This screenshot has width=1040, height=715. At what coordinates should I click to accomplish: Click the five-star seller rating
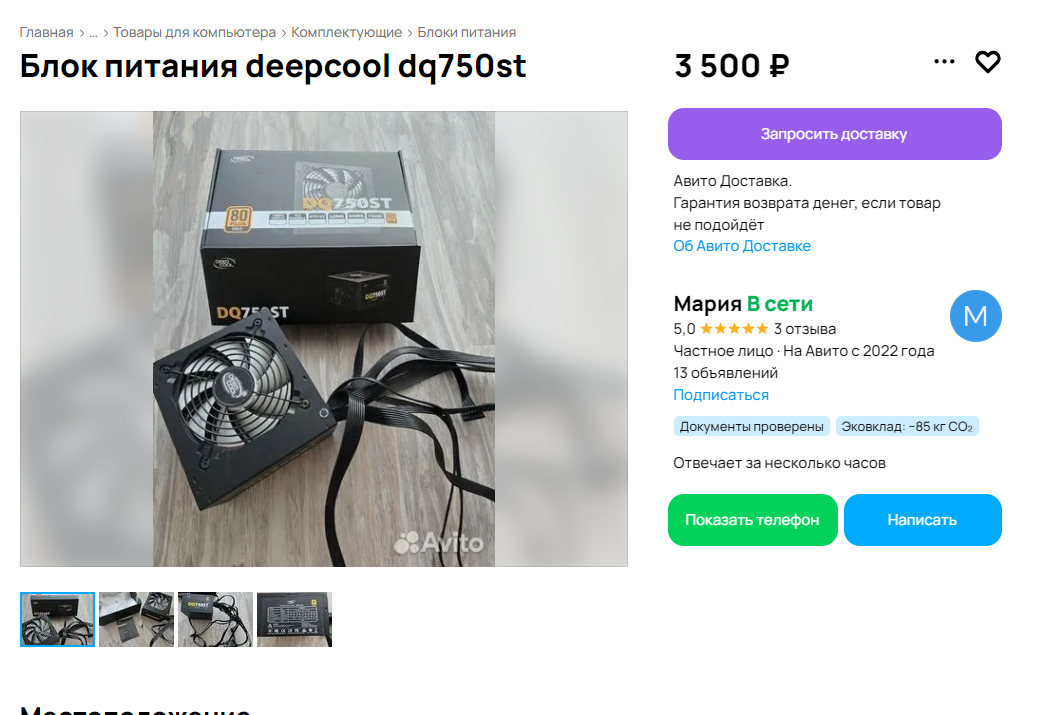(734, 329)
